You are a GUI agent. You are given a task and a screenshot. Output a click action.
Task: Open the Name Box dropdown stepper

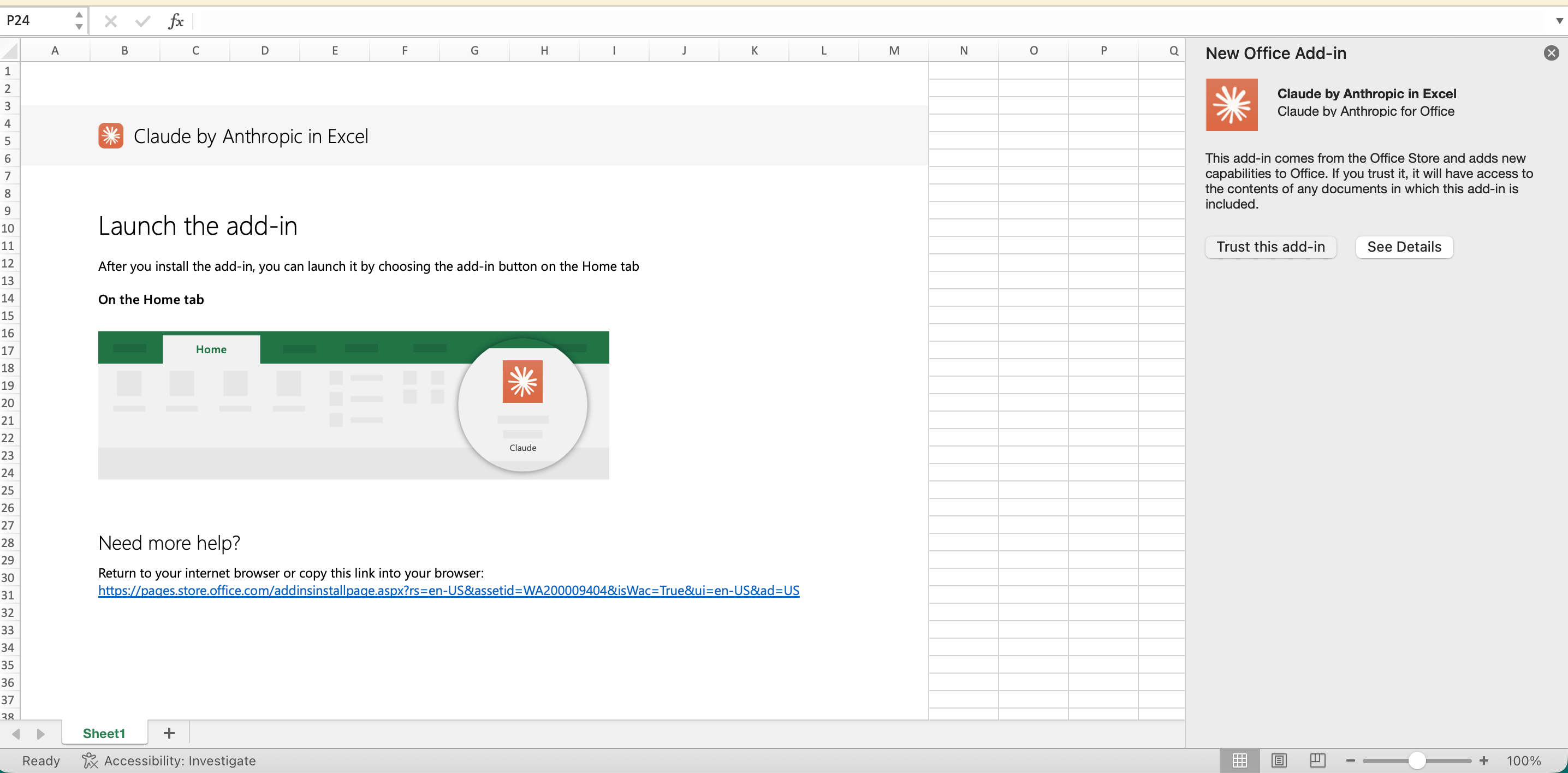pos(79,21)
